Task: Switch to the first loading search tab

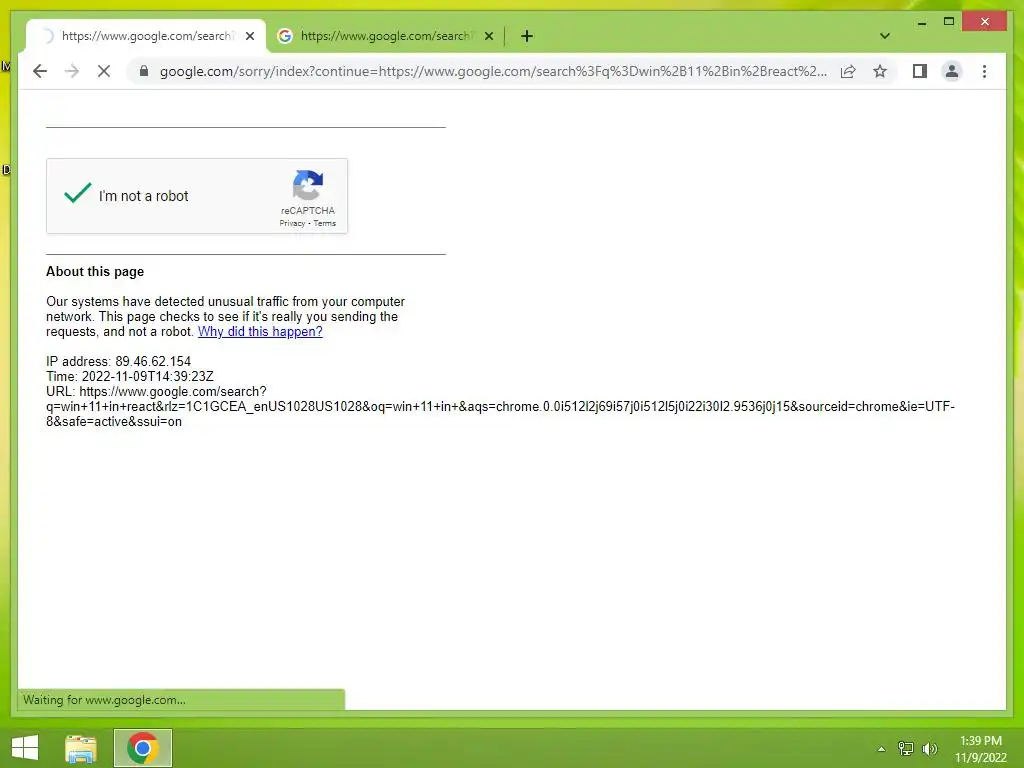Action: click(146, 36)
